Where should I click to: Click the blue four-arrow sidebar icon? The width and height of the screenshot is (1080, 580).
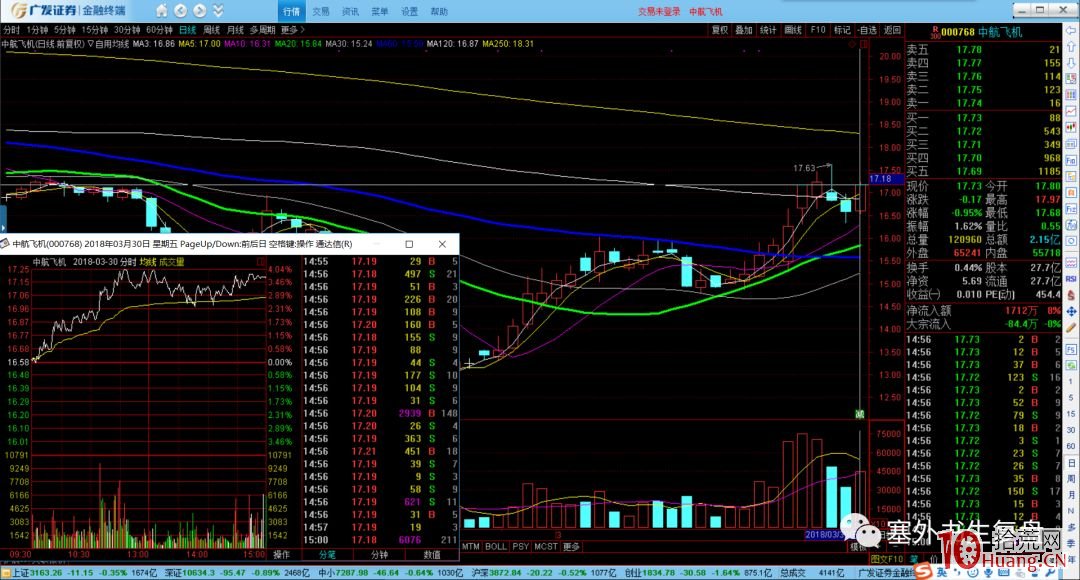1072,312
